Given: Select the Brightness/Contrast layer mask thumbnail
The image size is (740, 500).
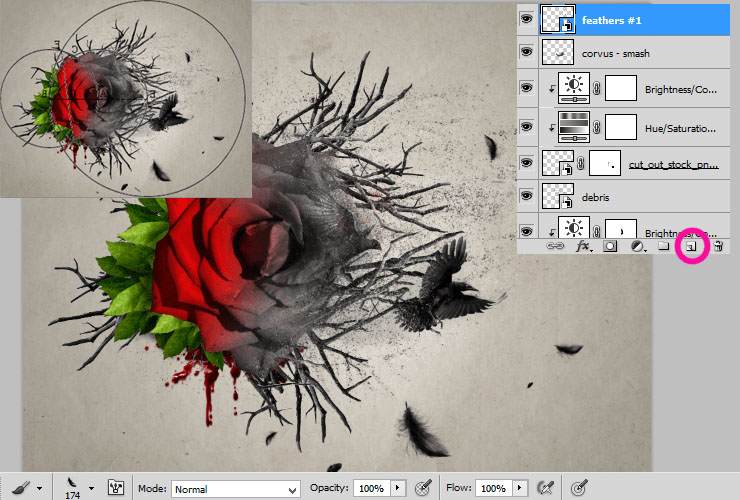Looking at the screenshot, I should pyautogui.click(x=622, y=88).
